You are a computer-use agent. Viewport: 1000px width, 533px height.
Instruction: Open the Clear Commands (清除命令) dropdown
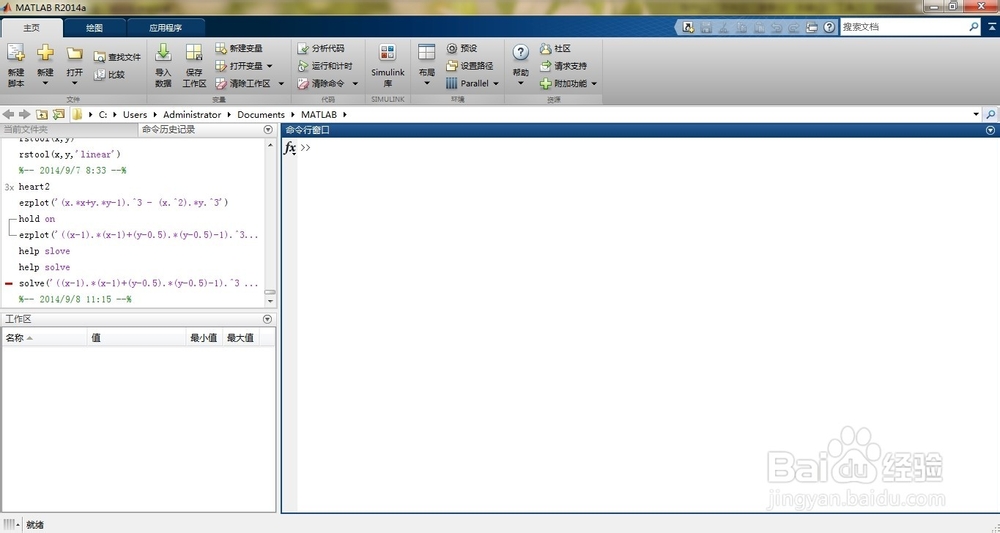[355, 84]
